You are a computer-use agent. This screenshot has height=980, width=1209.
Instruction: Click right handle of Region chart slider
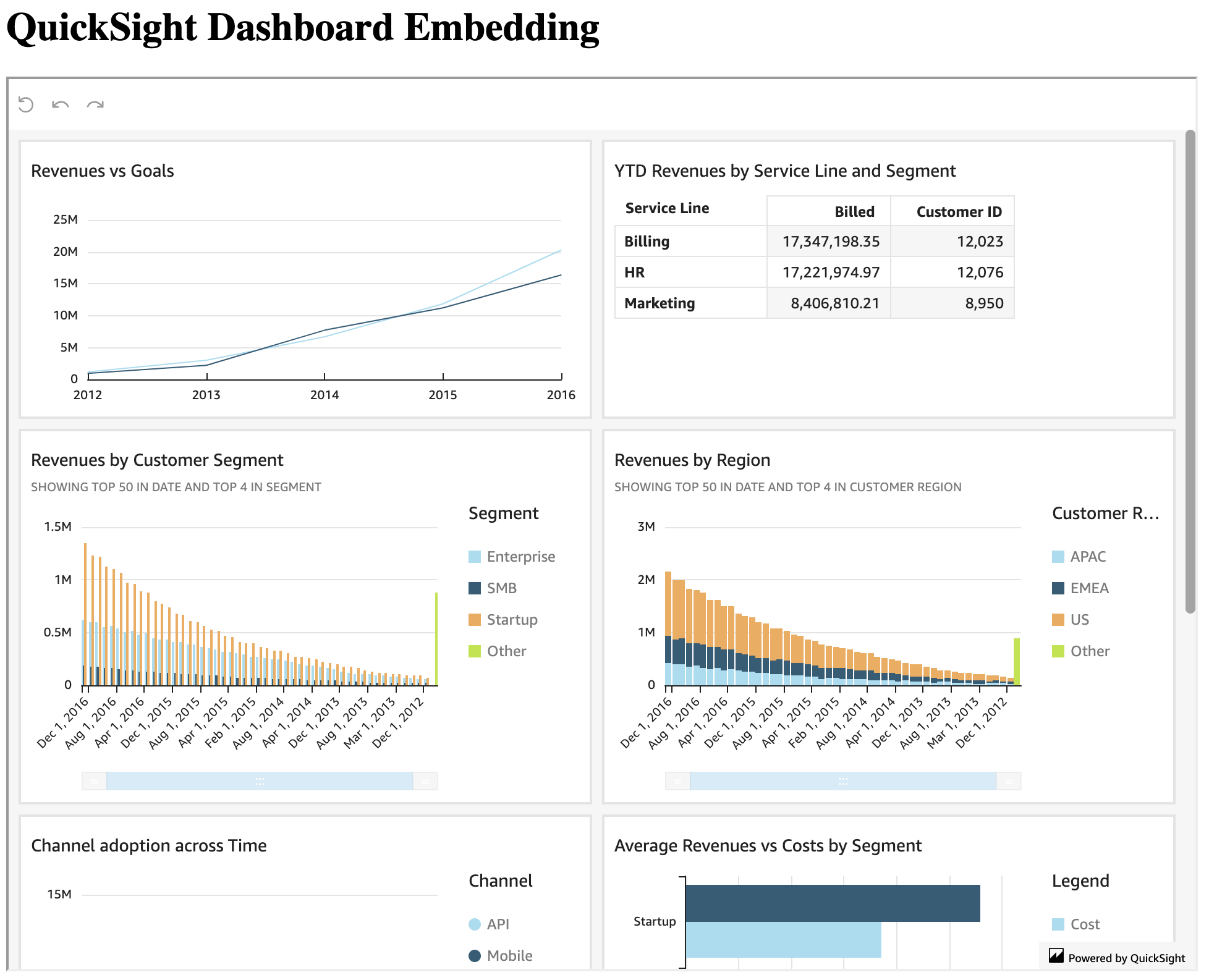point(1009,781)
